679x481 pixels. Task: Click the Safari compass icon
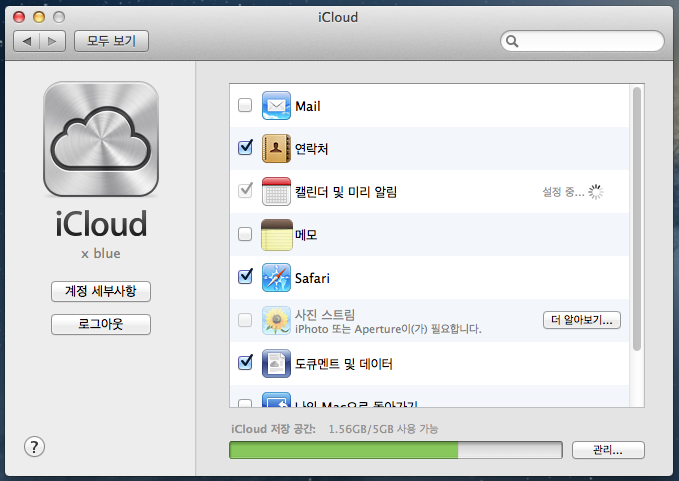tap(276, 278)
